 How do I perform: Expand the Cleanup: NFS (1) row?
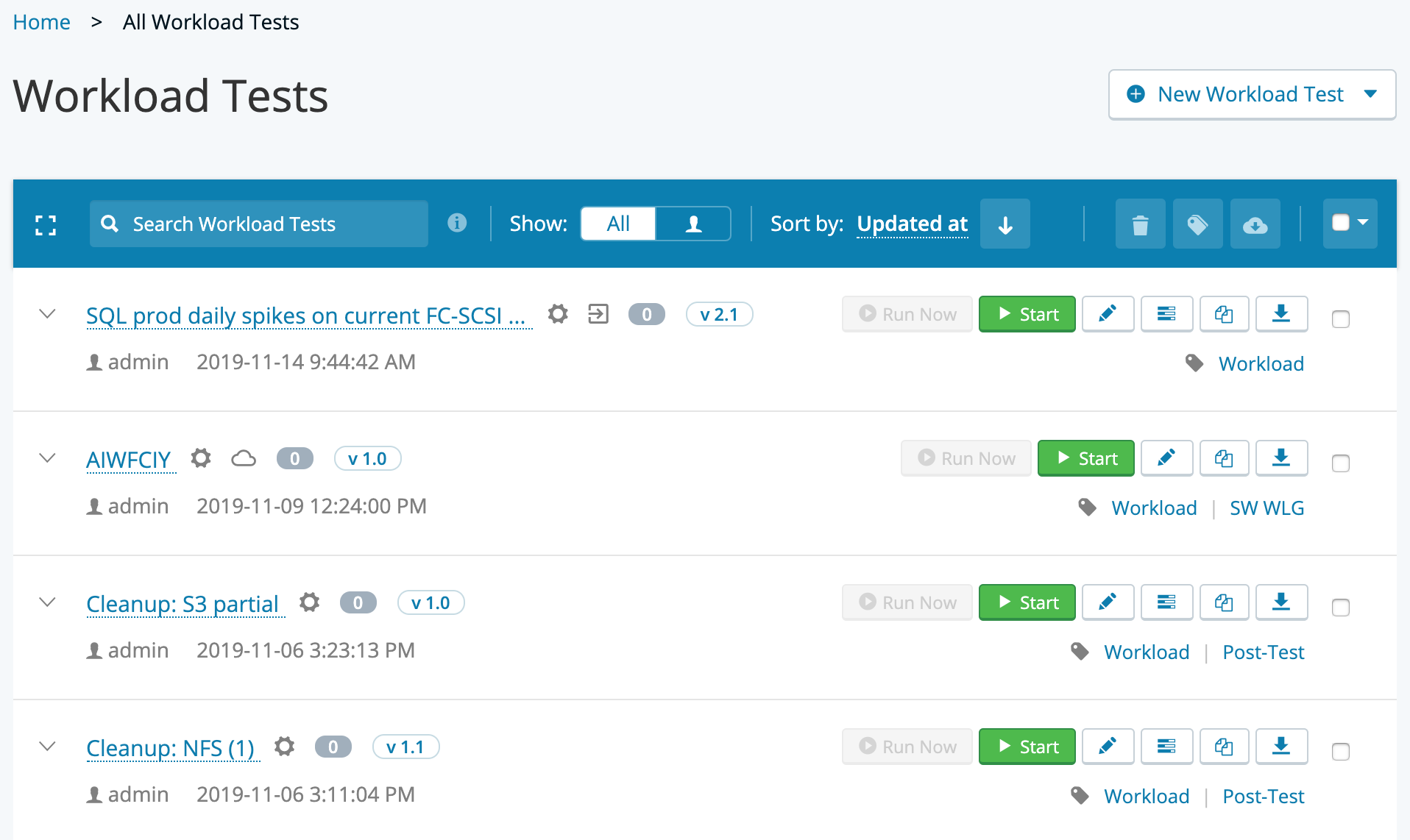pos(47,747)
